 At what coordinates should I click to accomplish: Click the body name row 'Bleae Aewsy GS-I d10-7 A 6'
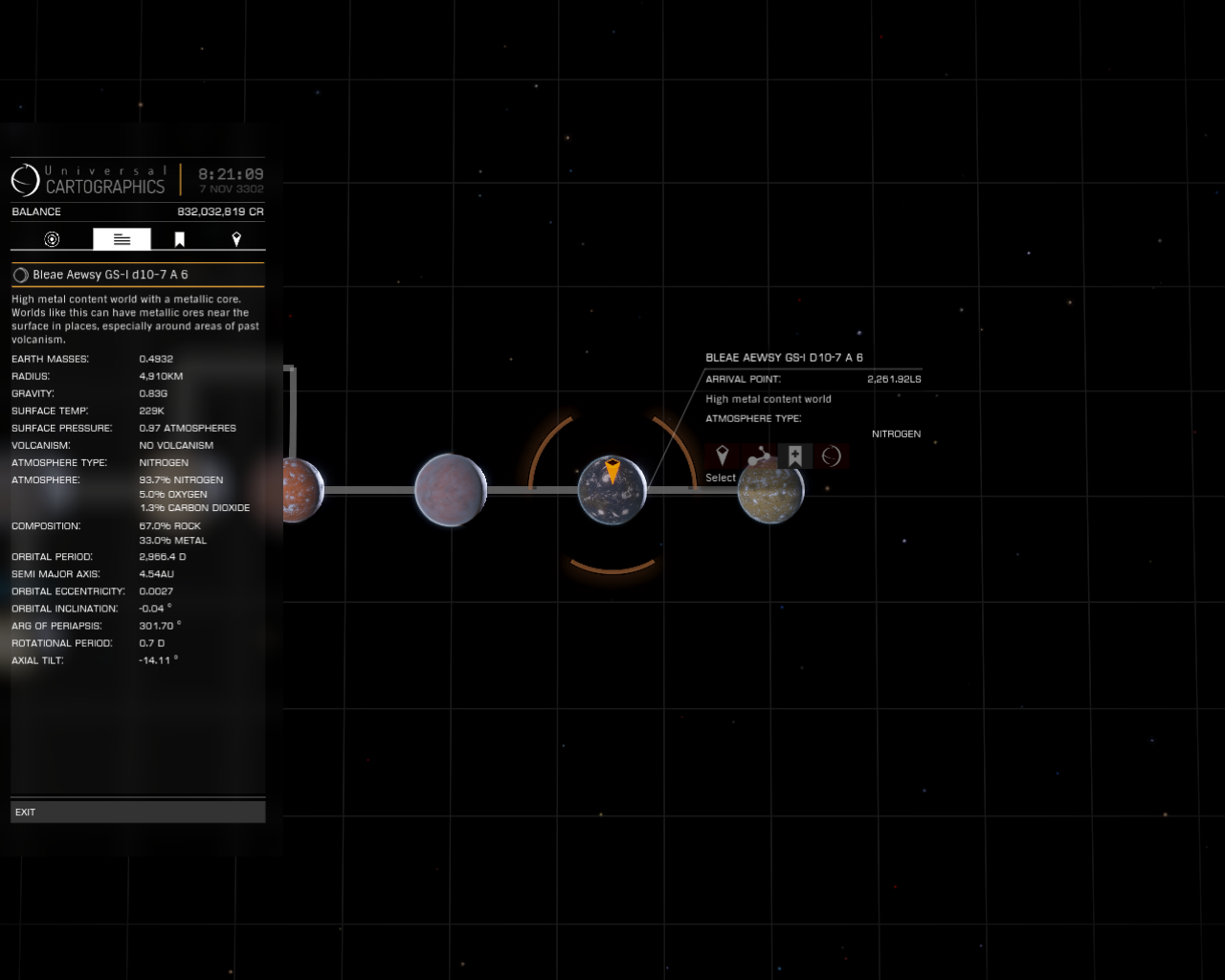point(138,275)
